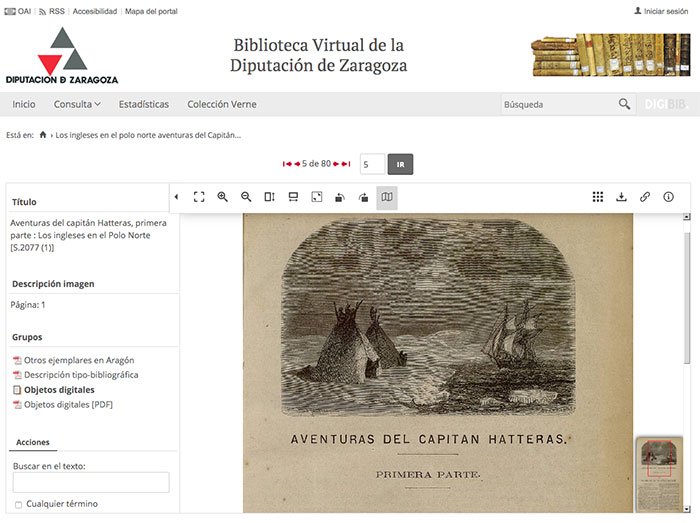Open Otros ejemplares en Aragón PDF
Viewport: 700px width, 523px height.
pos(74,360)
